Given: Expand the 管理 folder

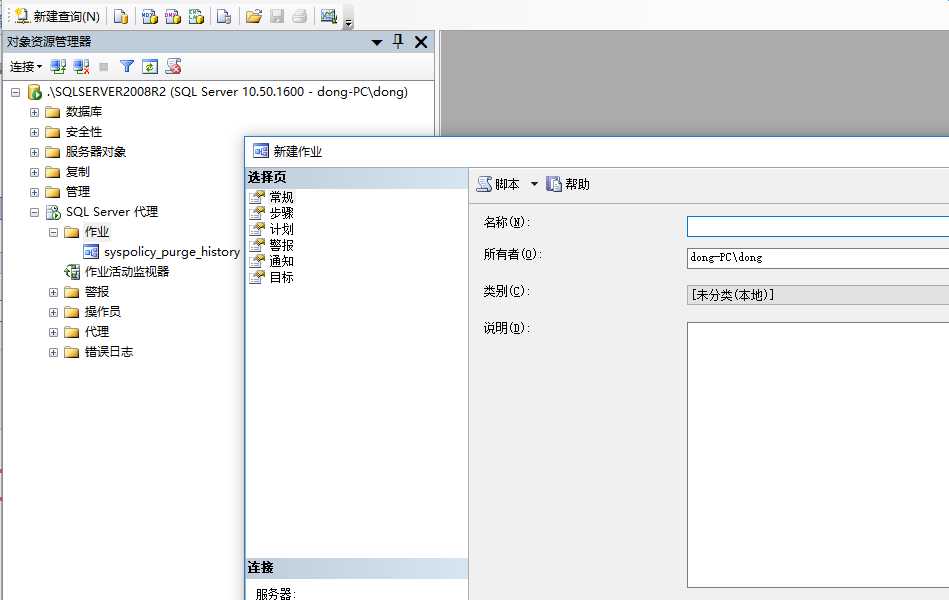Looking at the screenshot, I should pos(34,193).
